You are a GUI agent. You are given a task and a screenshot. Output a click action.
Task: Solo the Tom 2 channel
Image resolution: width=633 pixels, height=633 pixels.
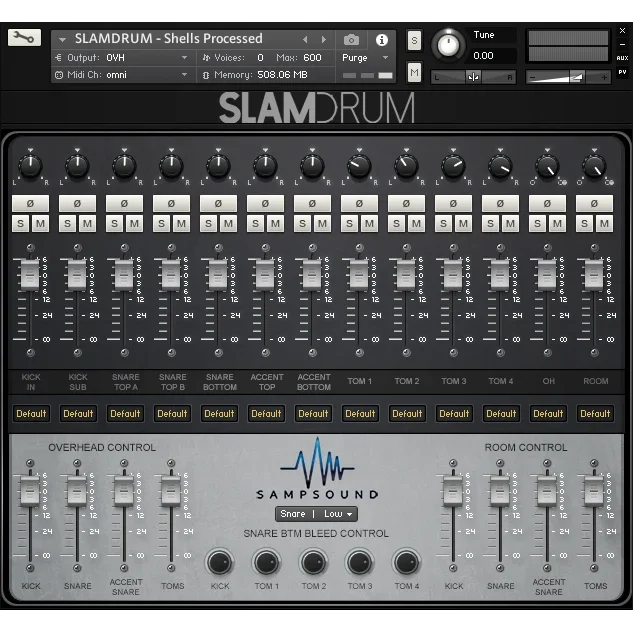tap(396, 223)
